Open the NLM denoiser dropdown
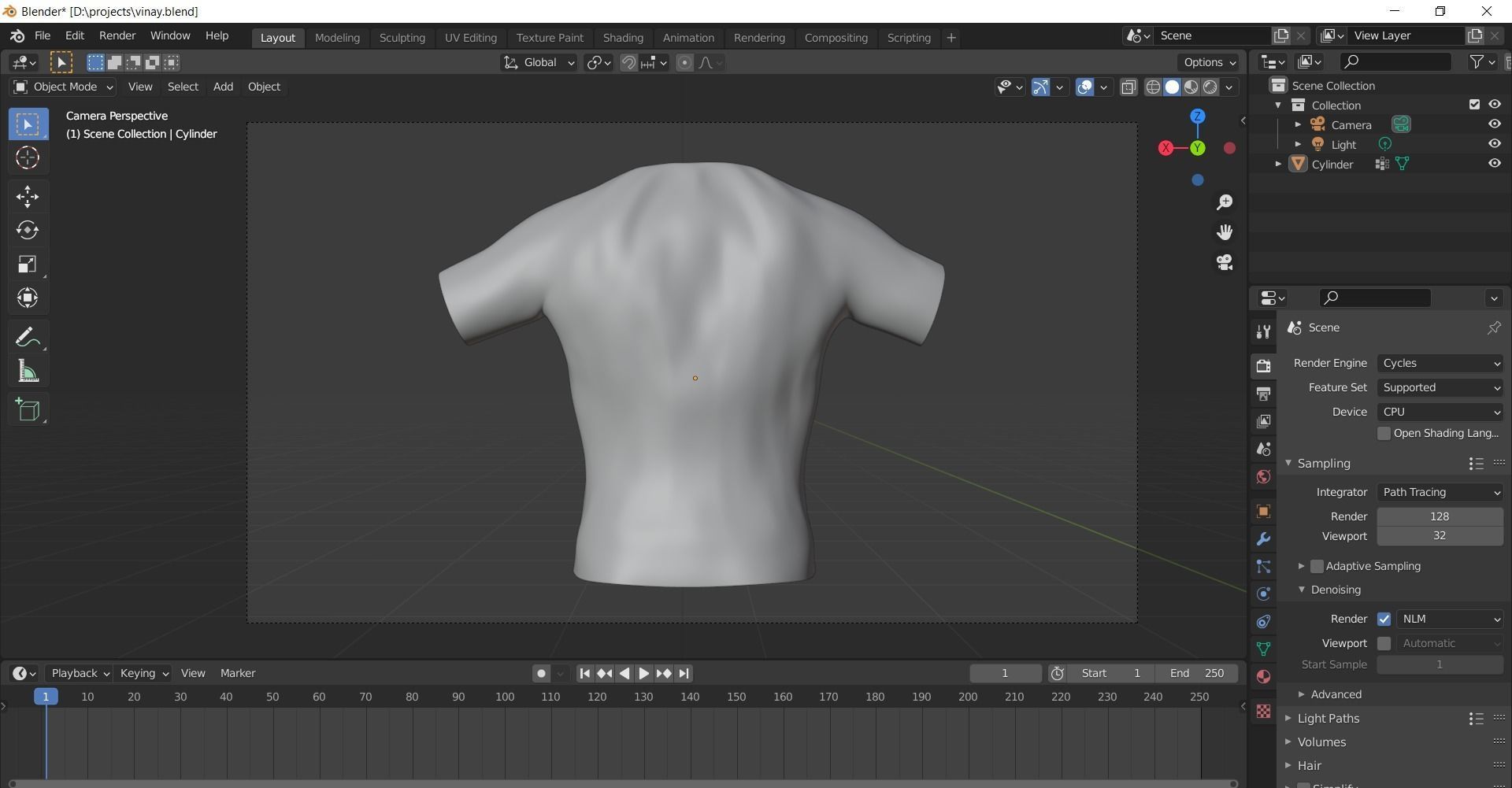Image resolution: width=1512 pixels, height=788 pixels. pos(1450,620)
